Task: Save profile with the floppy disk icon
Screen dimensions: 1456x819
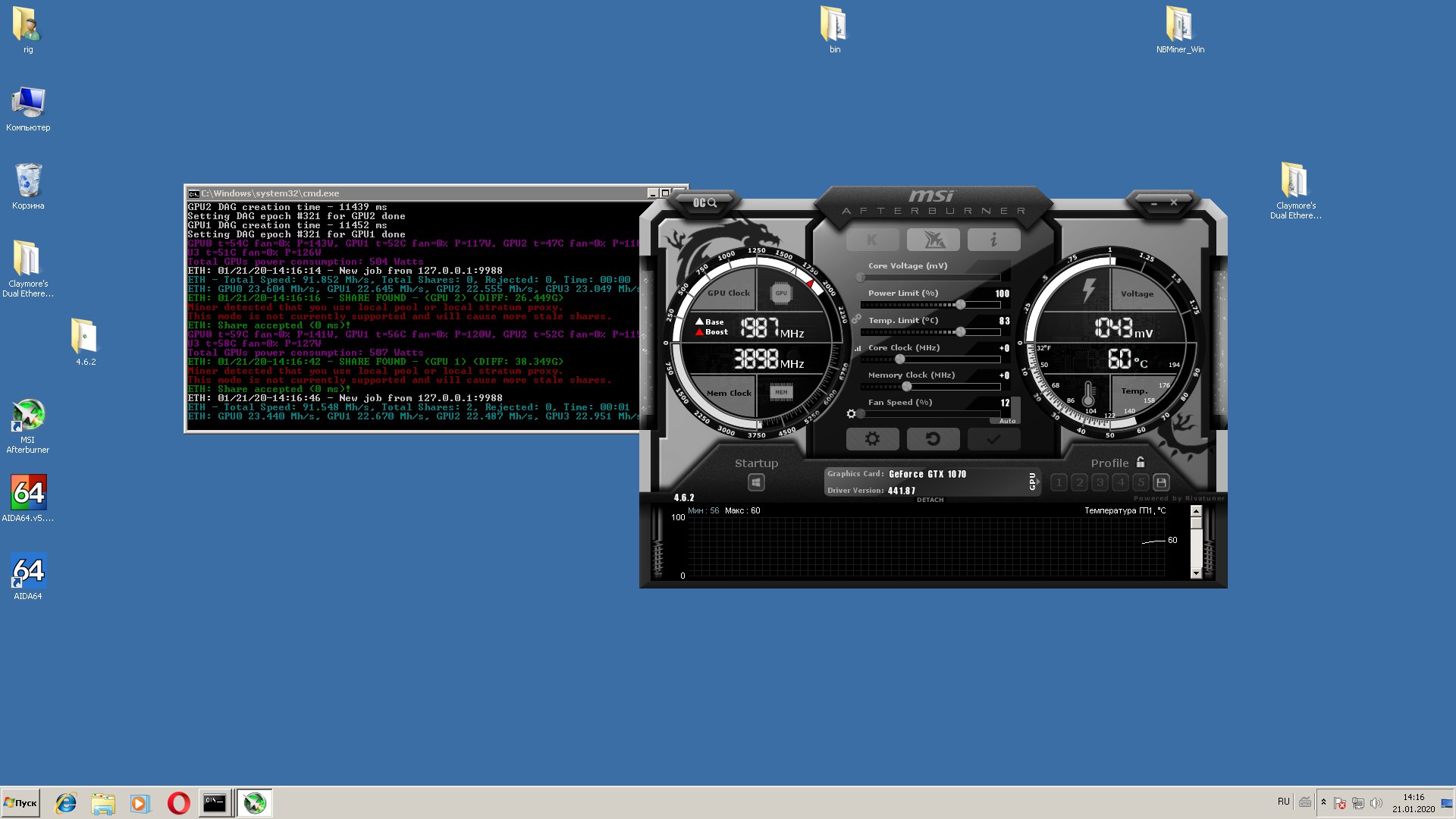Action: pos(1161,482)
